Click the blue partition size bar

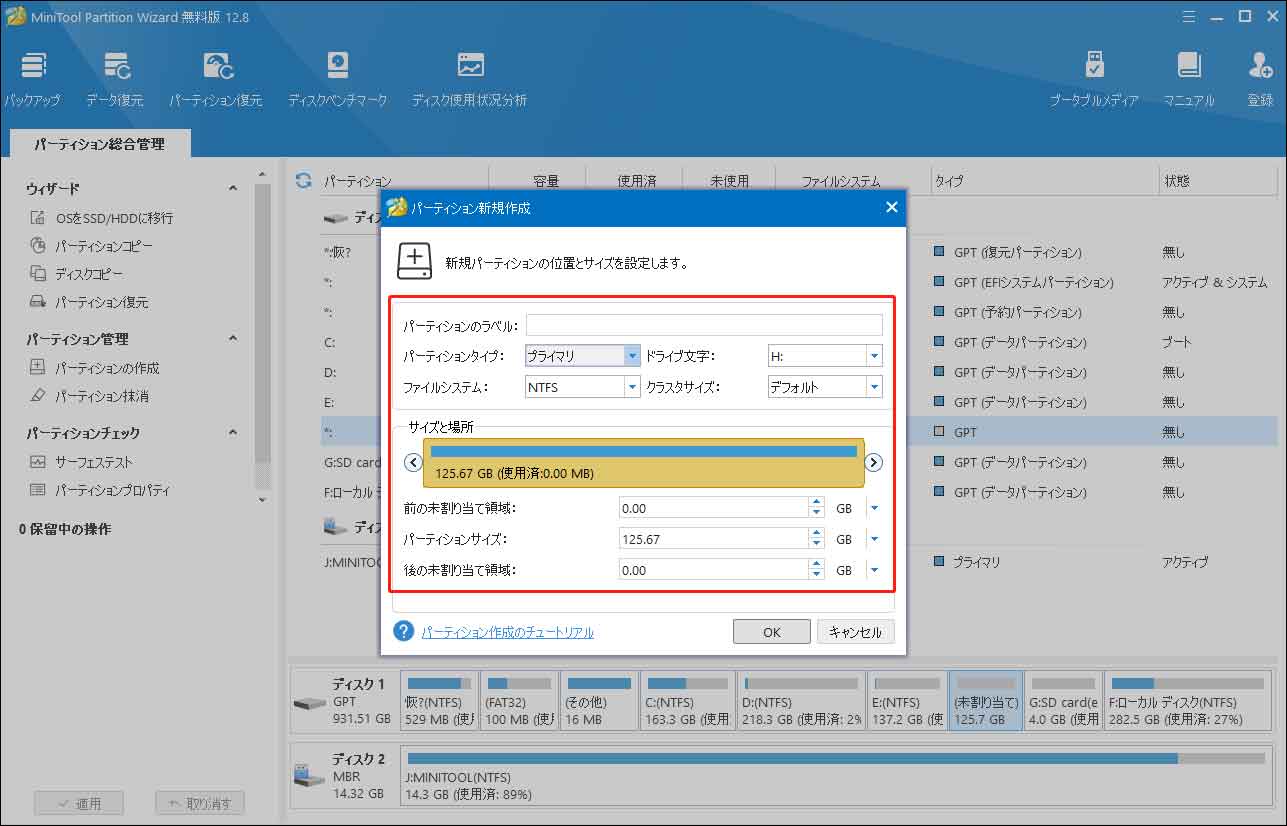(643, 452)
